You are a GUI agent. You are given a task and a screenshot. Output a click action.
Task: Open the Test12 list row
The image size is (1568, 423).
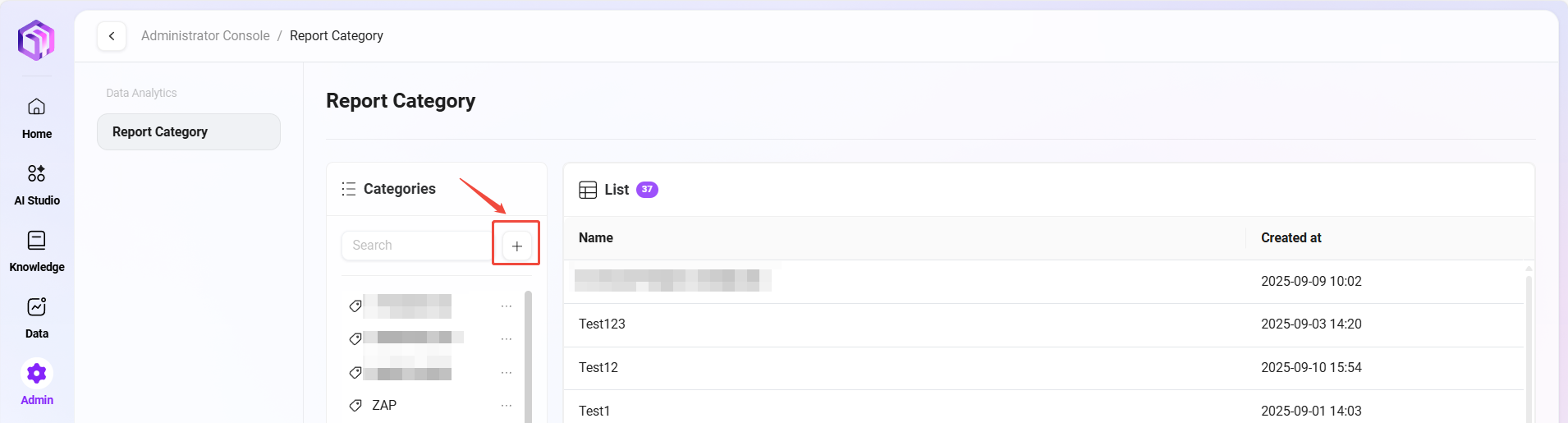598,368
